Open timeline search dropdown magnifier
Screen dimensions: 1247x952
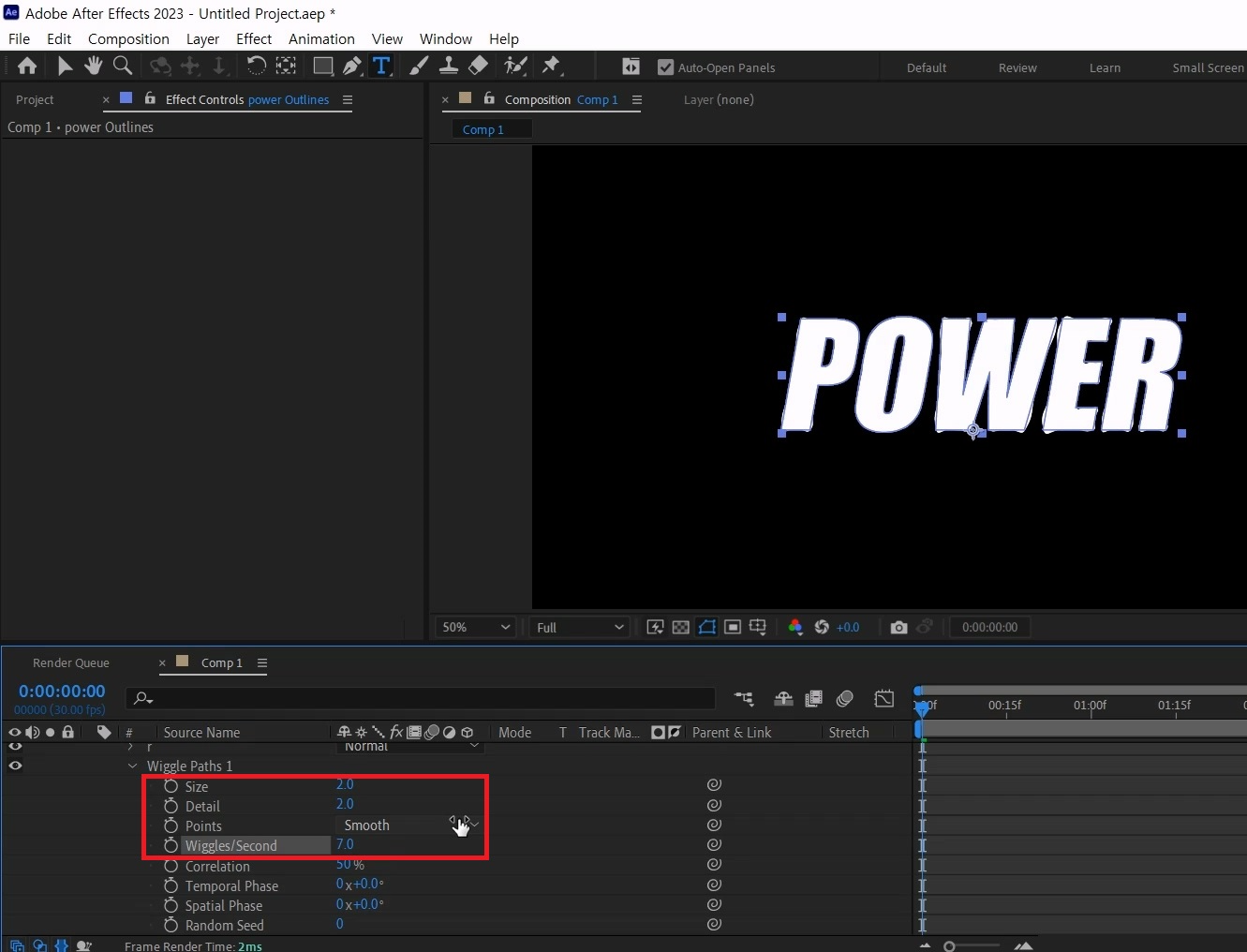[143, 698]
